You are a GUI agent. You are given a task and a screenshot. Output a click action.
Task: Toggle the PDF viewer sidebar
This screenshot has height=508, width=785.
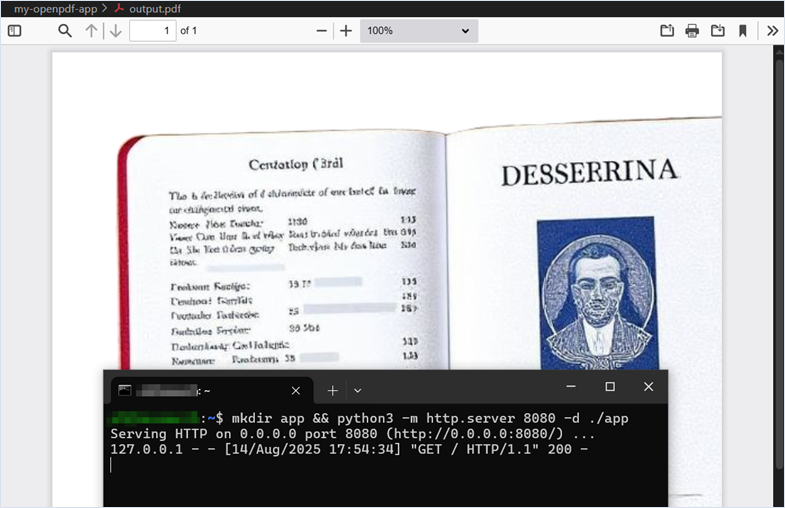click(x=15, y=31)
